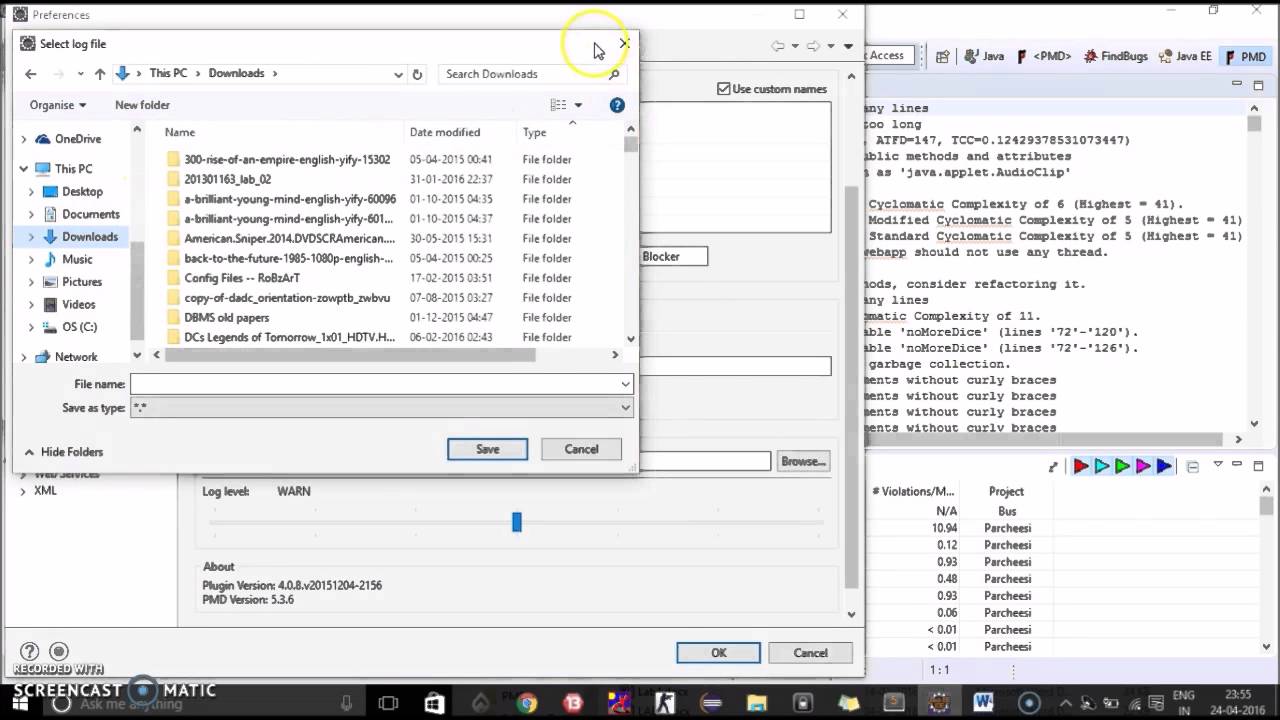Expand the OneDrive tree node
This screenshot has height=720, width=1280.
click(24, 139)
